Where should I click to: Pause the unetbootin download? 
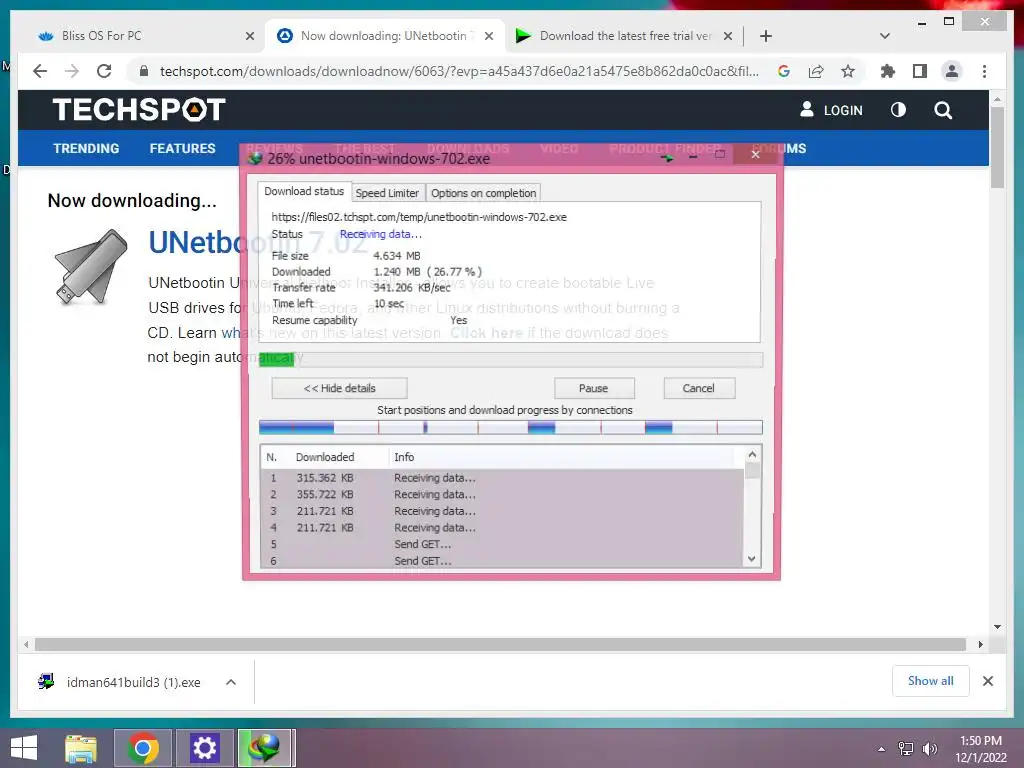[x=594, y=388]
